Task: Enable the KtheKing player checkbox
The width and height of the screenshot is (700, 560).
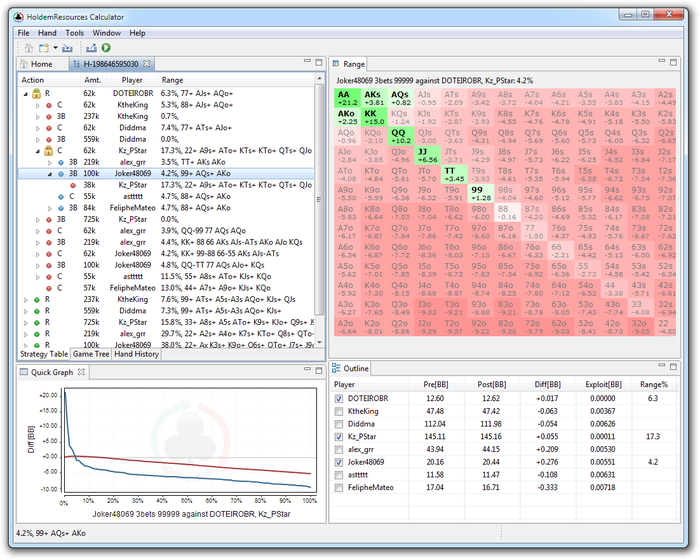Action: pyautogui.click(x=339, y=411)
